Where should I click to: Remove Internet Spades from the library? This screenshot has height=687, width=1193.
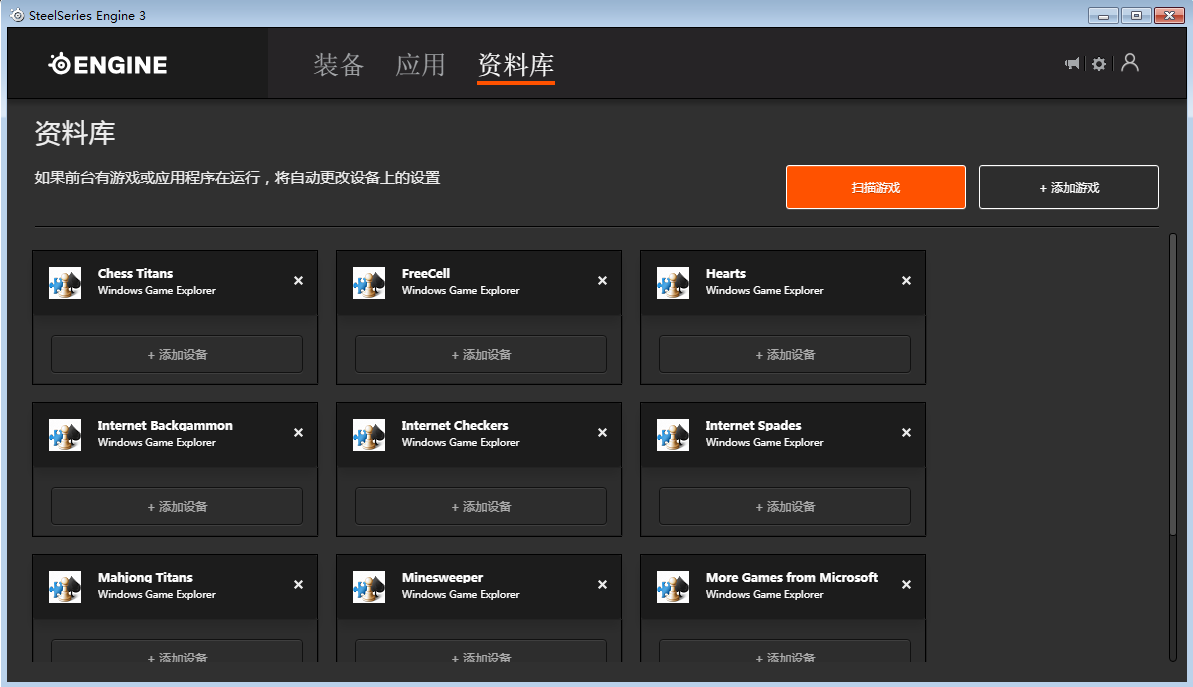point(906,433)
